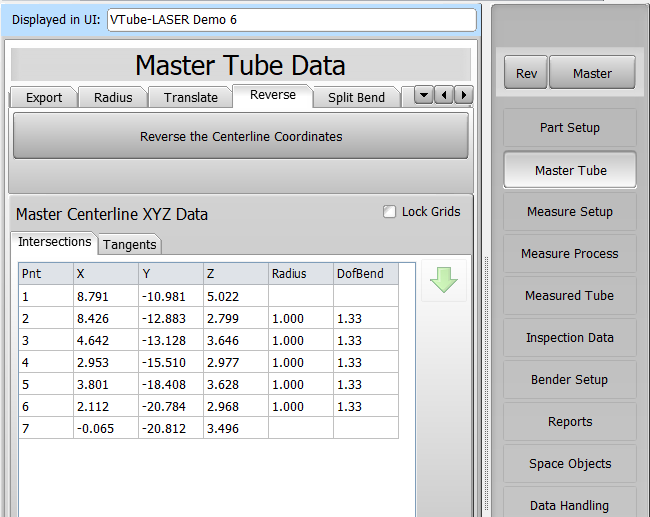Open the Bender Setup menu
650x517 pixels.
[x=570, y=379]
